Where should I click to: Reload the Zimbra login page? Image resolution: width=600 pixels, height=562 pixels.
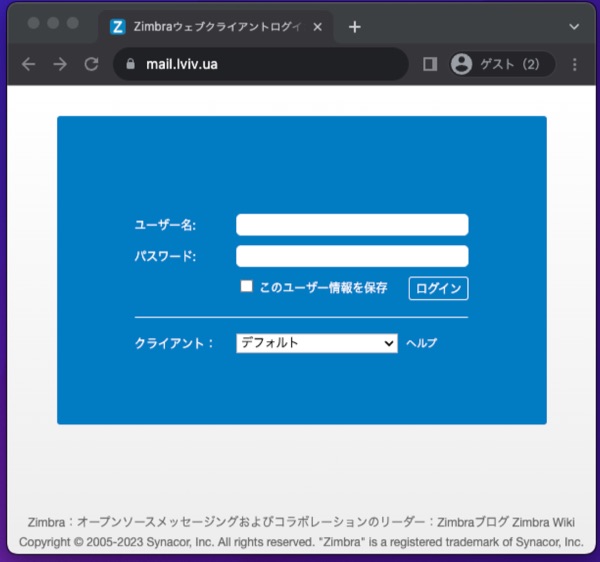click(91, 64)
